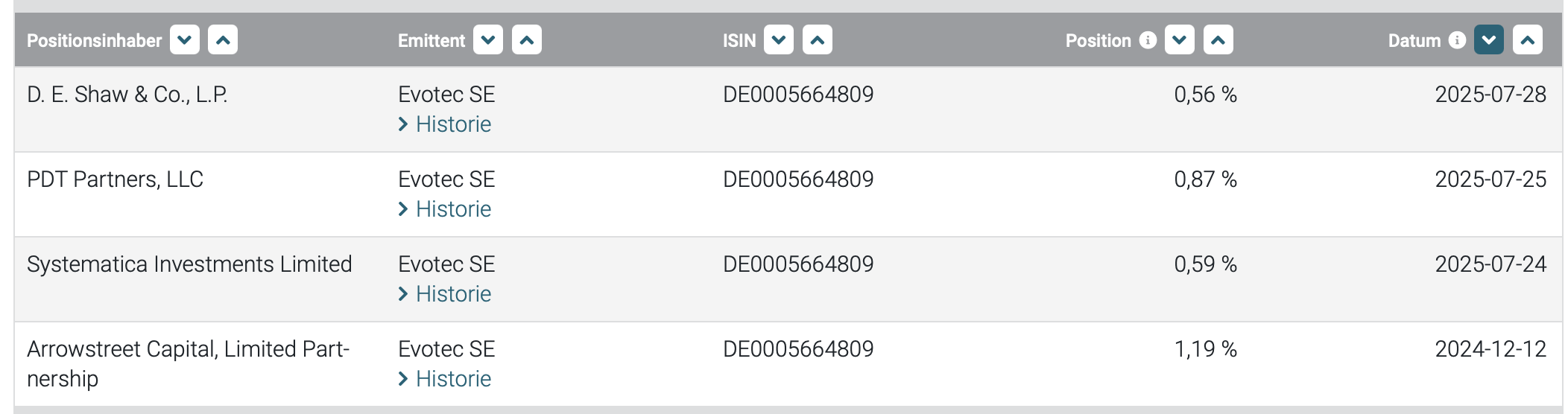The width and height of the screenshot is (1568, 414).
Task: Sort Emittent column ascending
Action: pyautogui.click(x=527, y=40)
